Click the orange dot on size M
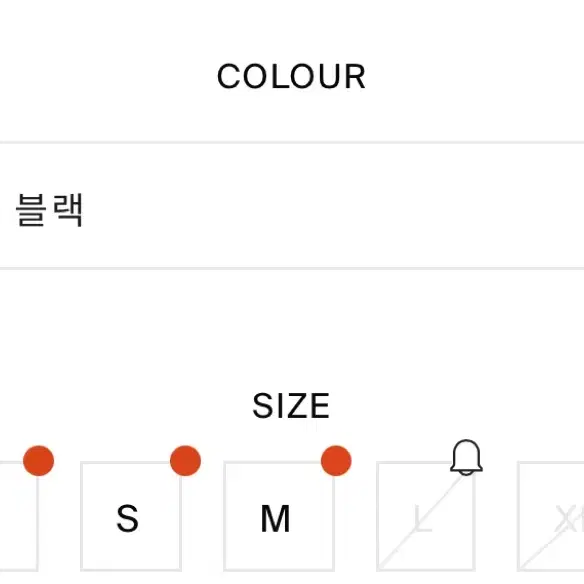Viewport: 584px width, 584px height. click(x=336, y=461)
